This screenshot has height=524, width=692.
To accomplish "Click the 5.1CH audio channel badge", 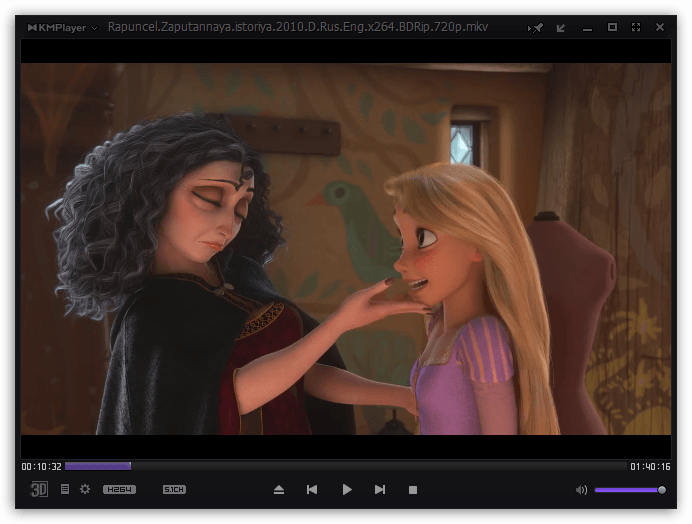I will 174,490.
